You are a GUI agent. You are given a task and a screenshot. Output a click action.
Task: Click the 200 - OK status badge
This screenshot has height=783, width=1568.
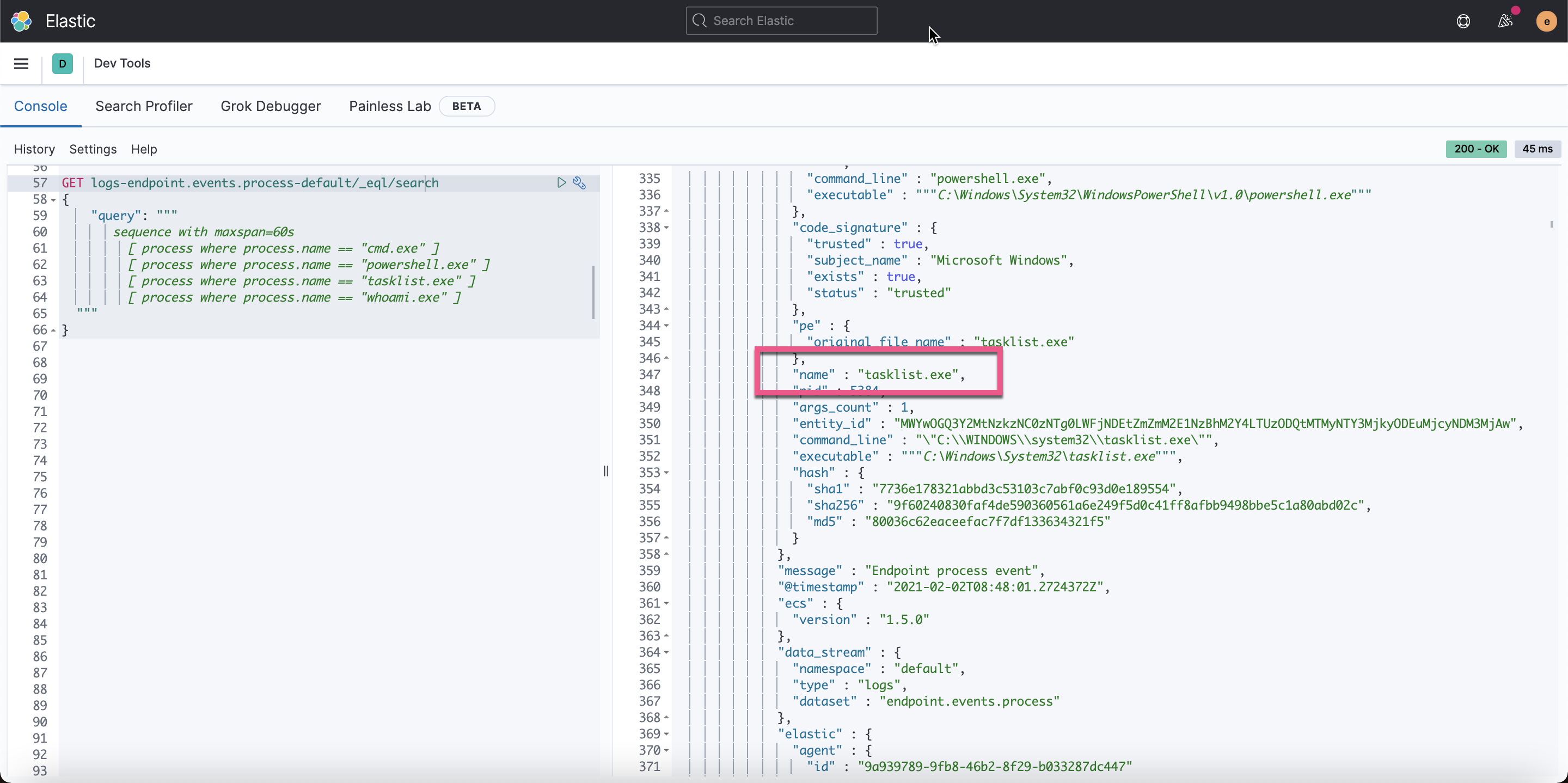coord(1477,149)
